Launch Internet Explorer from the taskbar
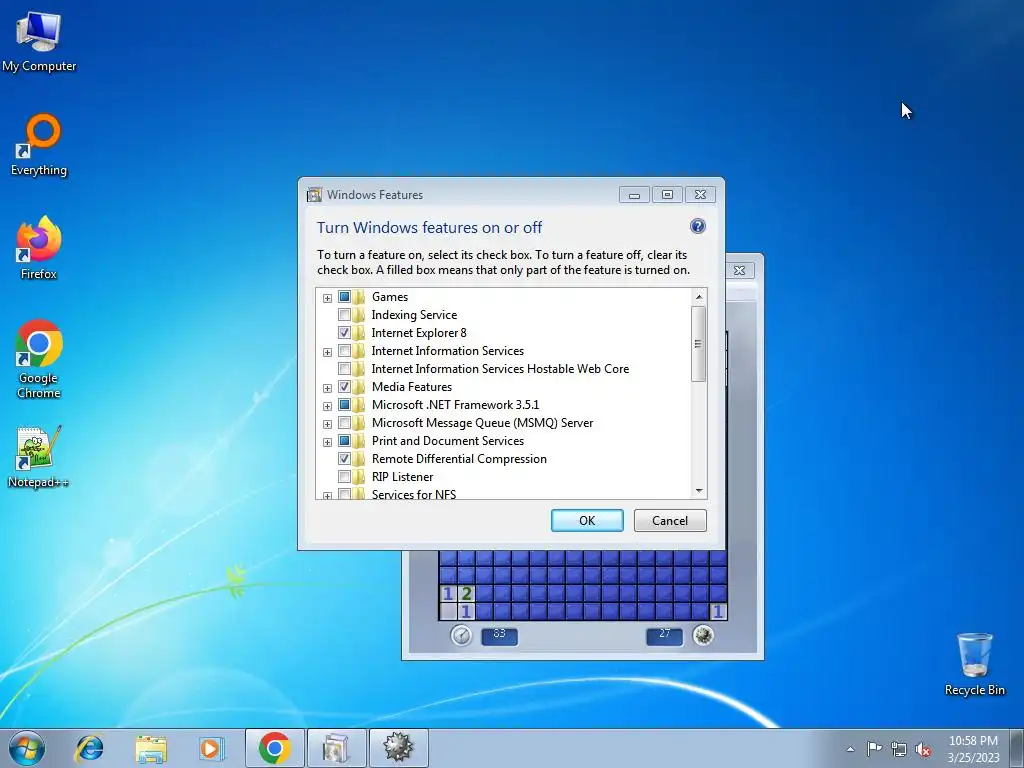The width and height of the screenshot is (1024, 768). [89, 748]
